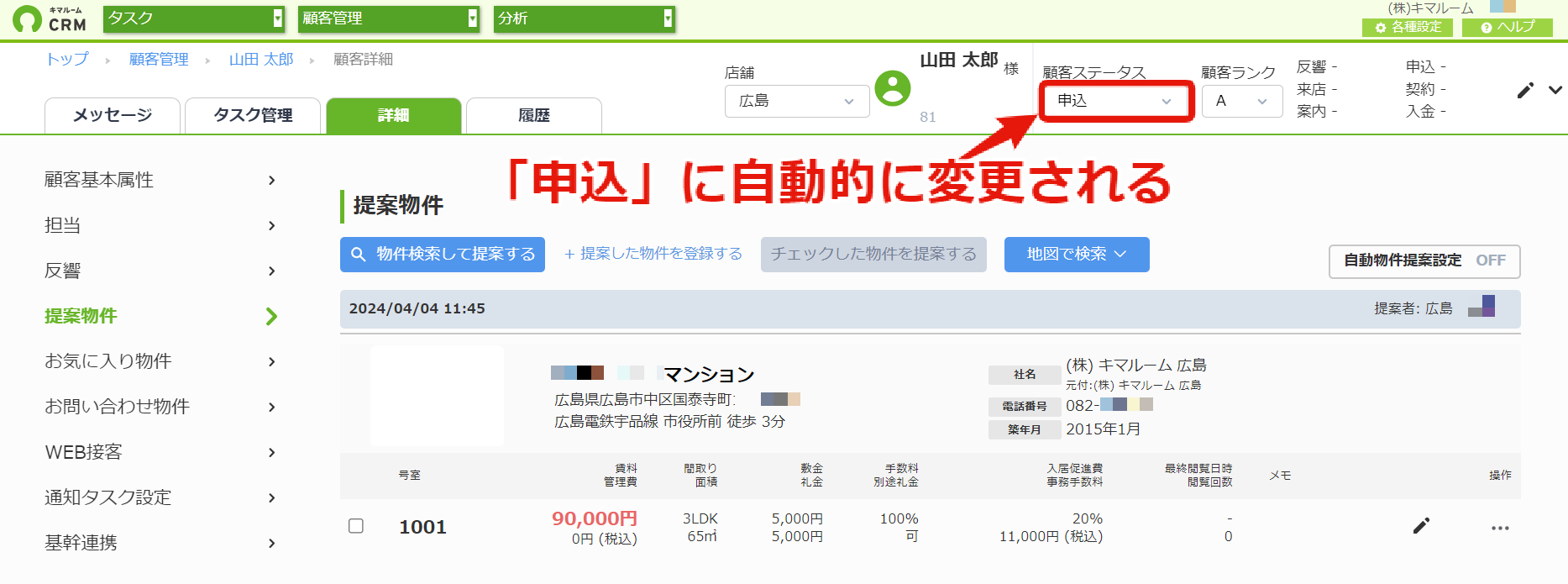1568x584 pixels.
Task: Expand header with the down chevron icon
Action: pyautogui.click(x=1555, y=90)
